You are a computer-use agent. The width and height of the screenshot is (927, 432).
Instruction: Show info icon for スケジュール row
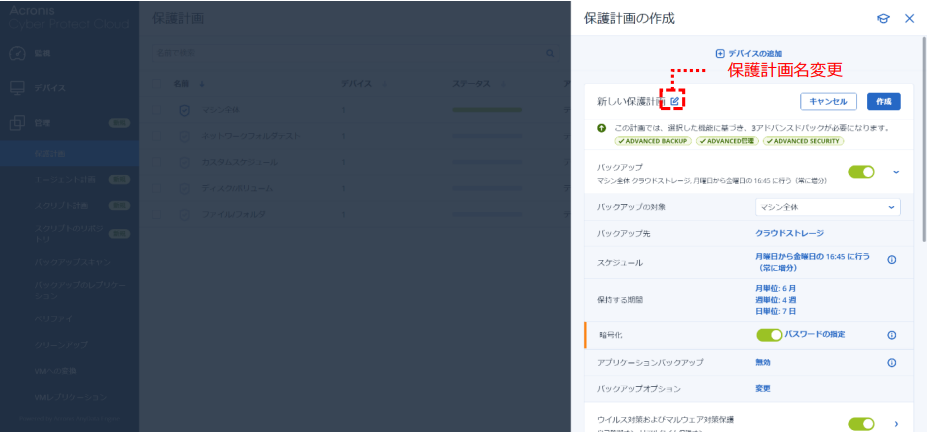click(x=891, y=260)
